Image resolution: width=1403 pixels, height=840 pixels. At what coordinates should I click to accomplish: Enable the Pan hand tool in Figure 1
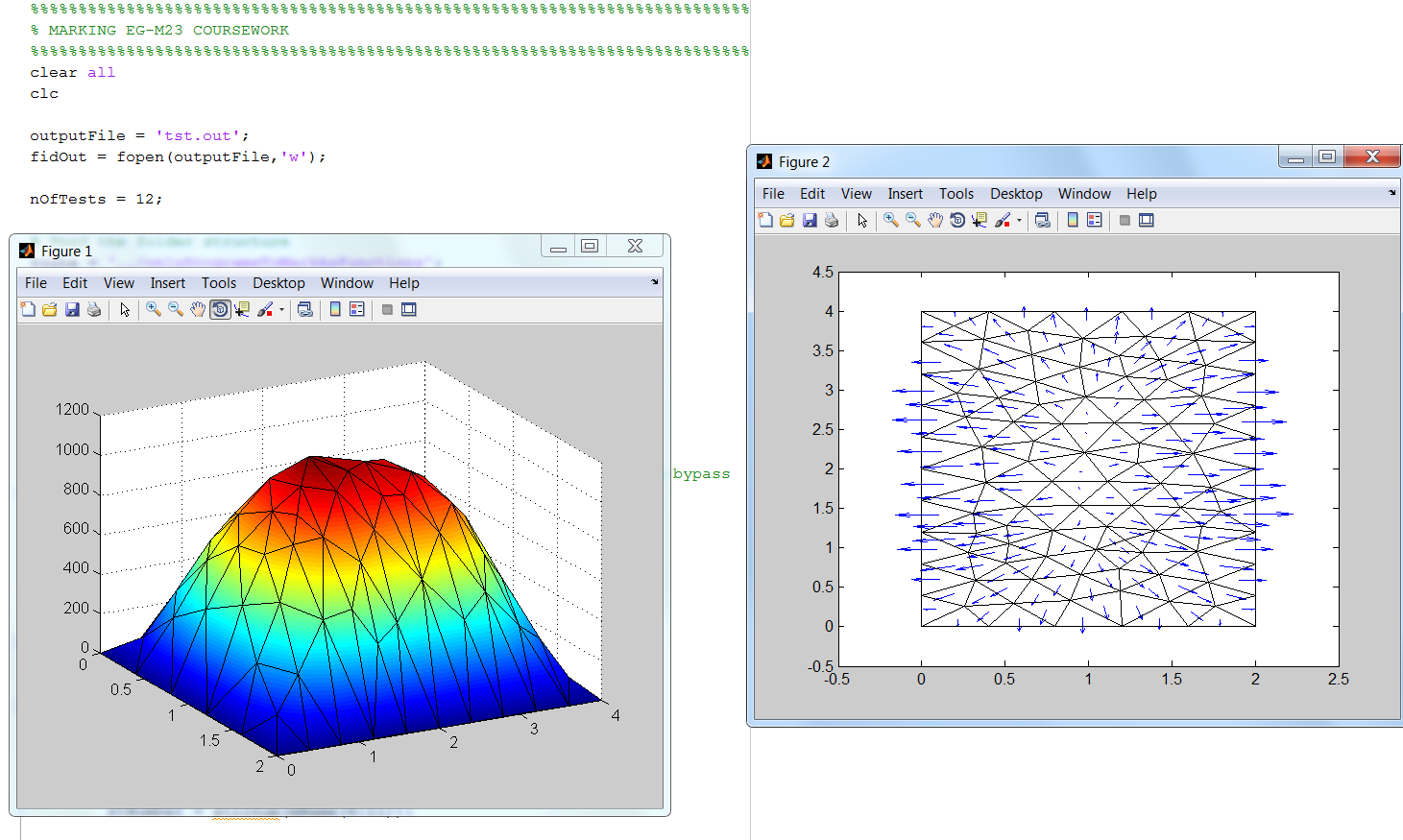[x=198, y=309]
